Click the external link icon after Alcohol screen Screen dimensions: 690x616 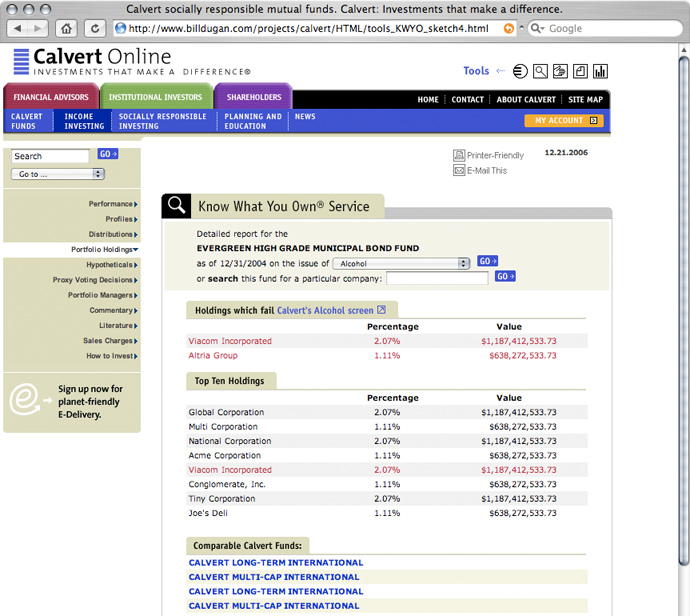click(382, 310)
